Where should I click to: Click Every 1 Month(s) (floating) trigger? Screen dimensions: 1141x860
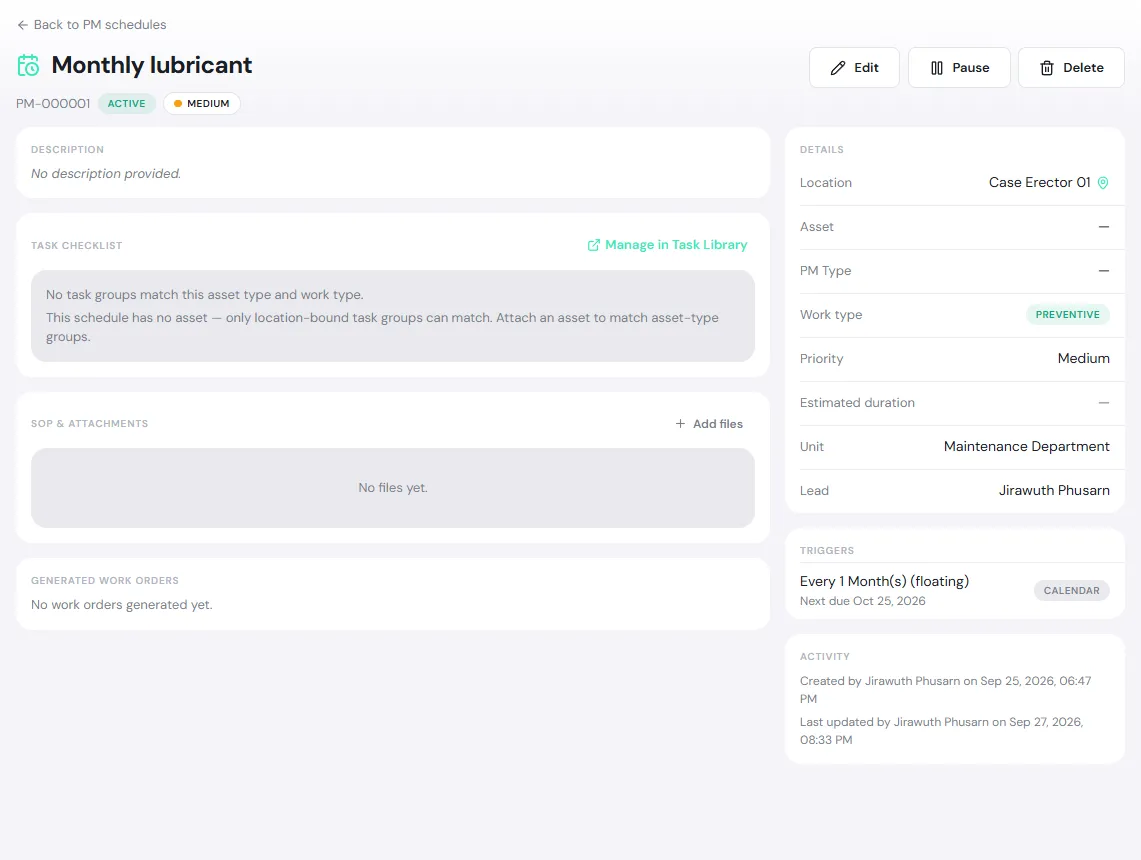884,581
